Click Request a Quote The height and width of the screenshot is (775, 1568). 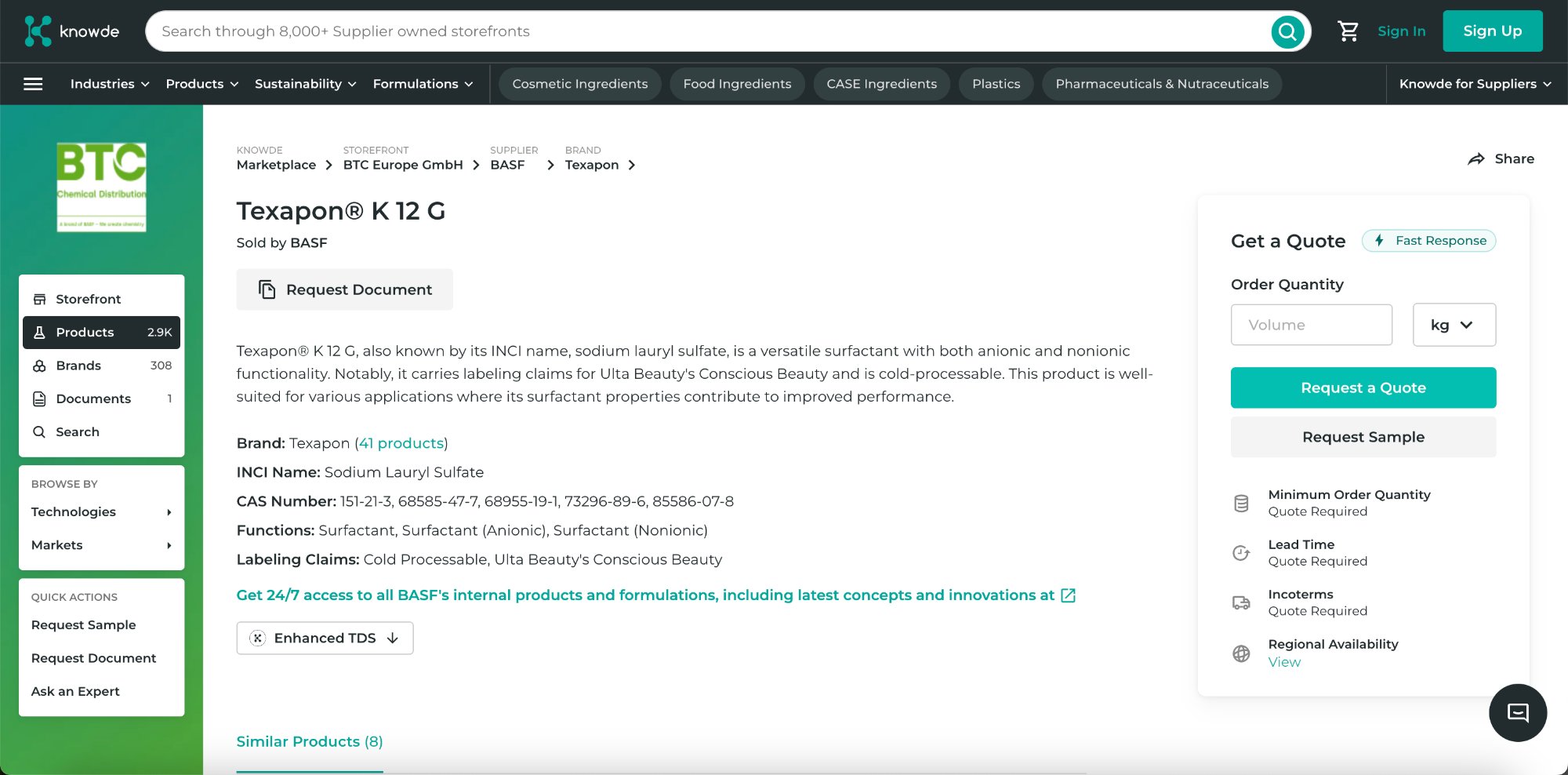(x=1363, y=387)
